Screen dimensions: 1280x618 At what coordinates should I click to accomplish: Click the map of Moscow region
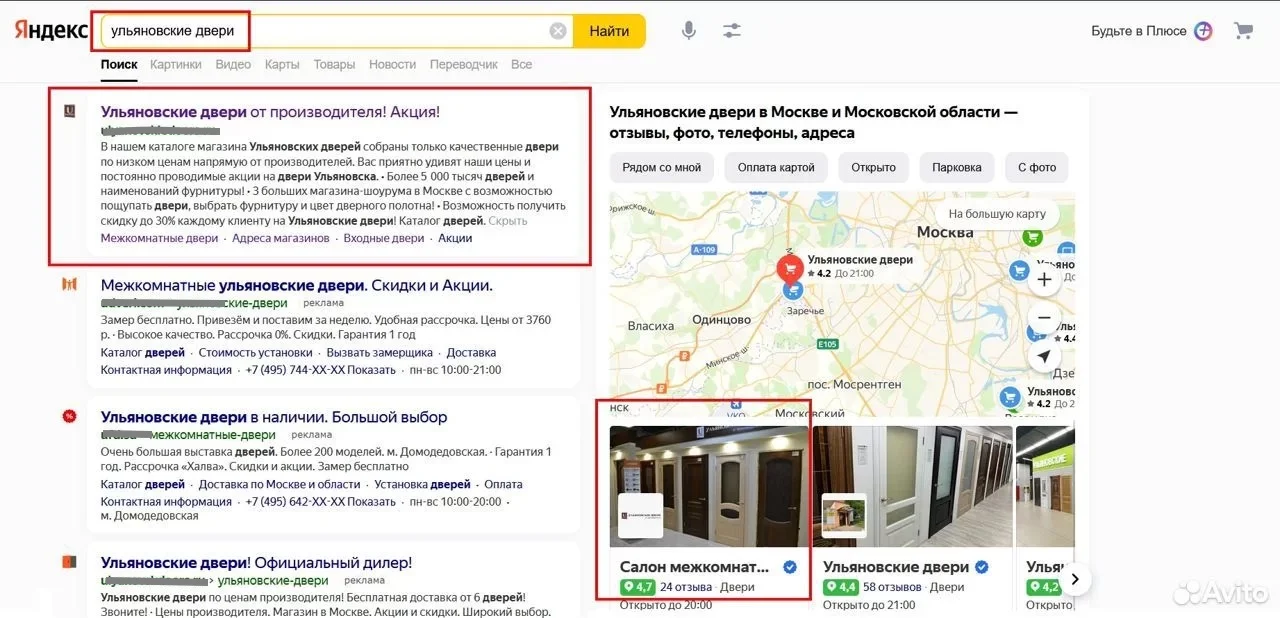click(842, 304)
